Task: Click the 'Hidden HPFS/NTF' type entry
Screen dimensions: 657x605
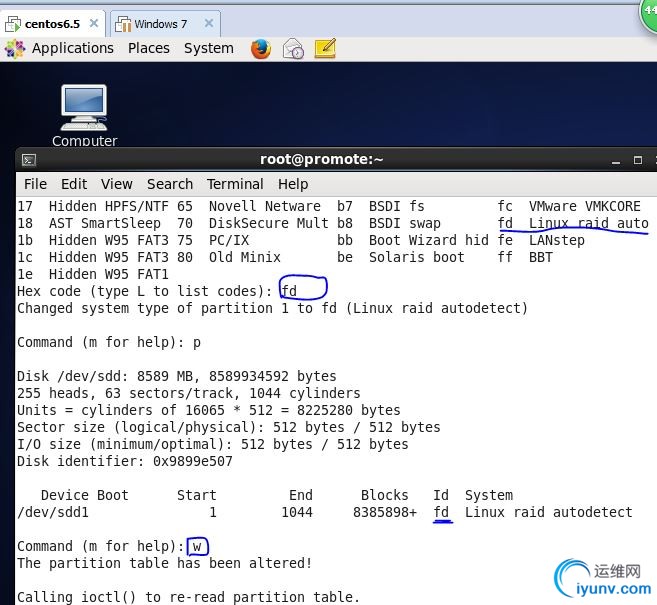Action: coord(109,206)
